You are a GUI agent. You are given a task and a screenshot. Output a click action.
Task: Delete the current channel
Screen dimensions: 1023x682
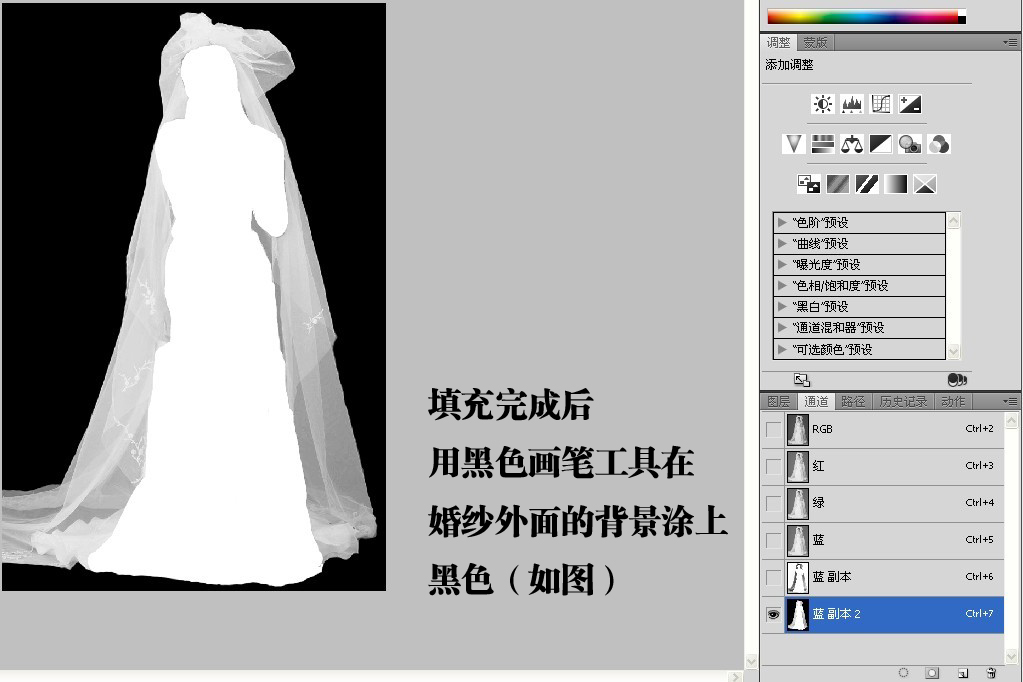[x=991, y=673]
